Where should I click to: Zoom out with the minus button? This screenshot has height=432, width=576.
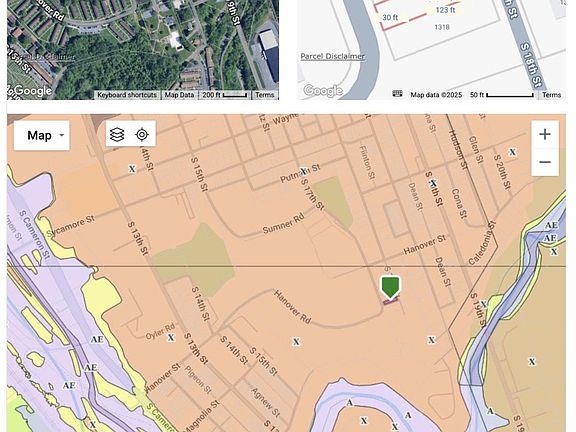pyautogui.click(x=545, y=162)
